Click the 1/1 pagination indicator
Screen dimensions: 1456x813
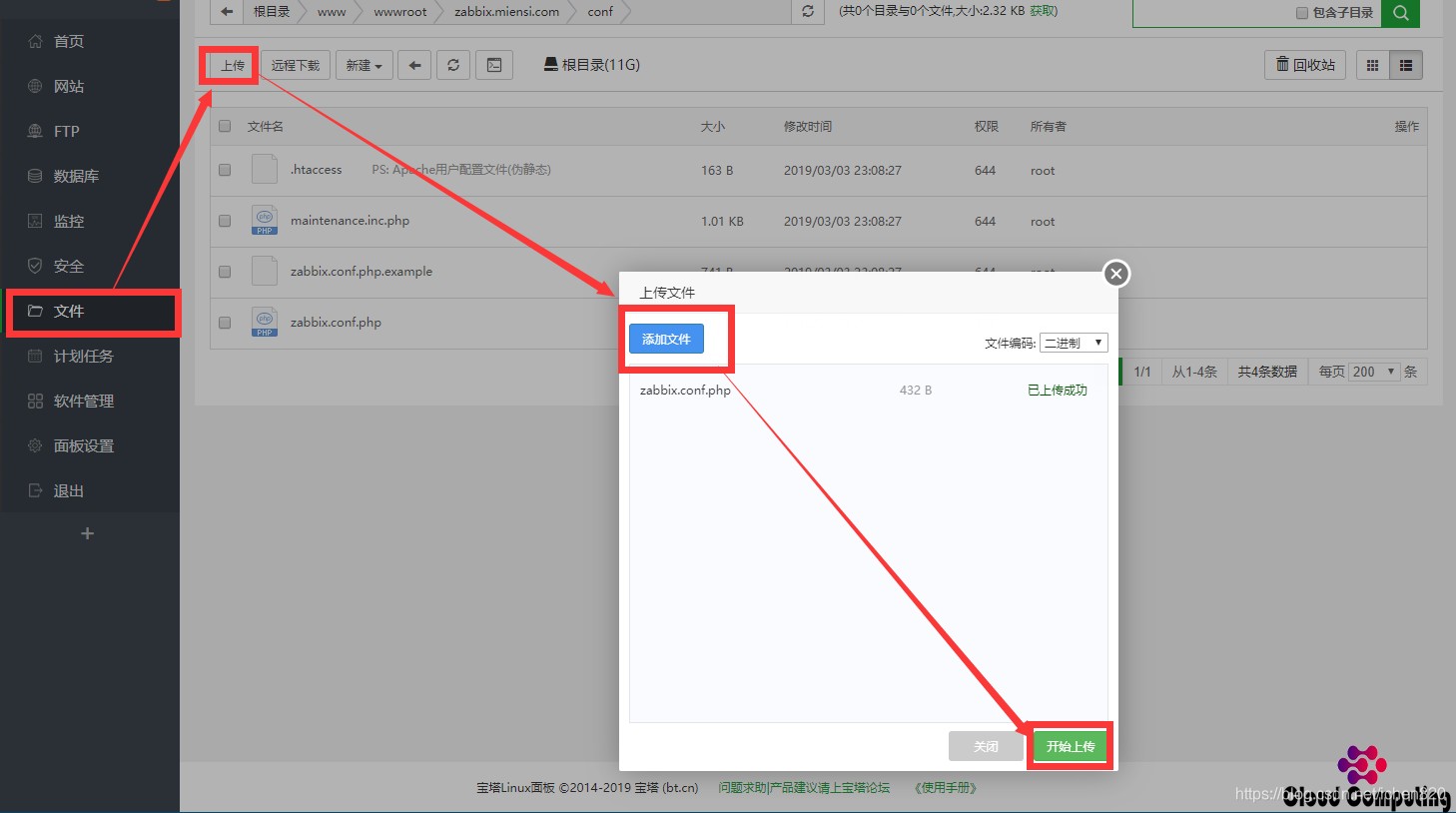click(1142, 372)
